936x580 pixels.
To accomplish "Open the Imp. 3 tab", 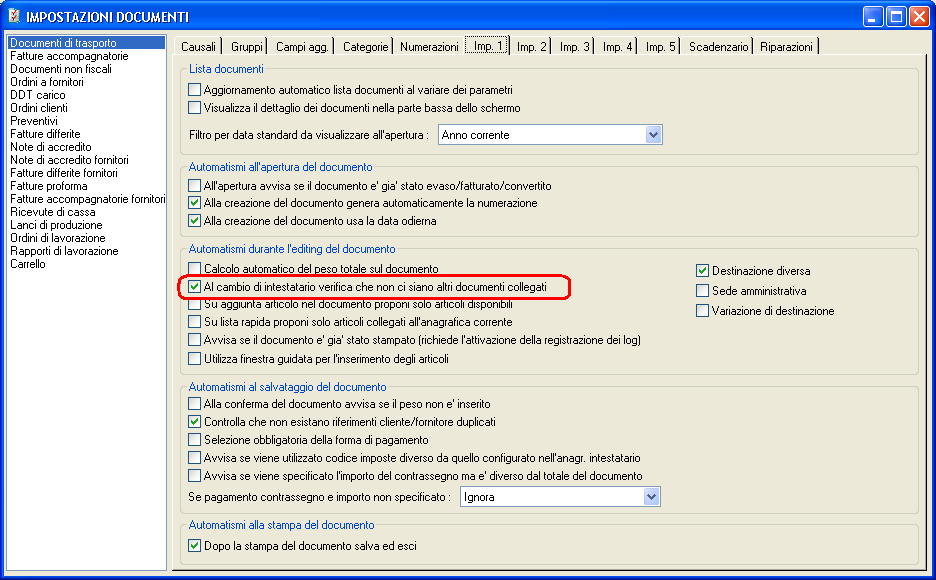I will coord(575,47).
